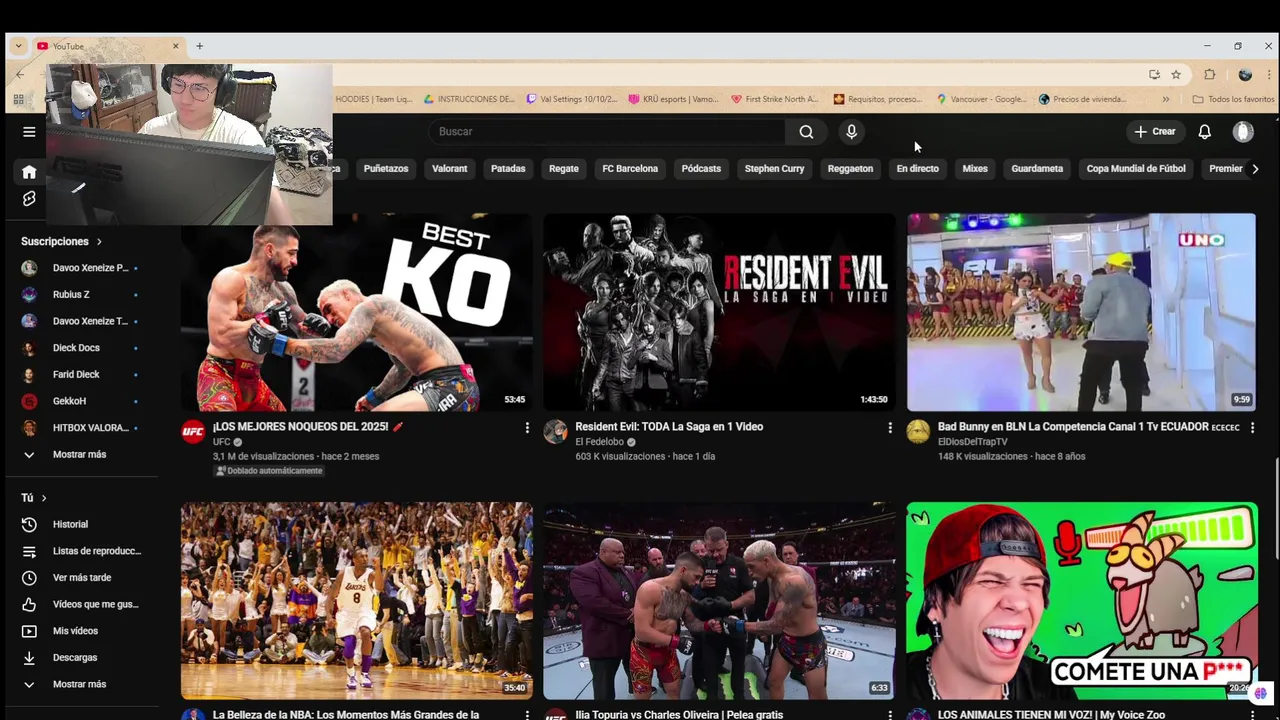
Task: Open the KRÜ esports bookmark
Action: (673, 99)
